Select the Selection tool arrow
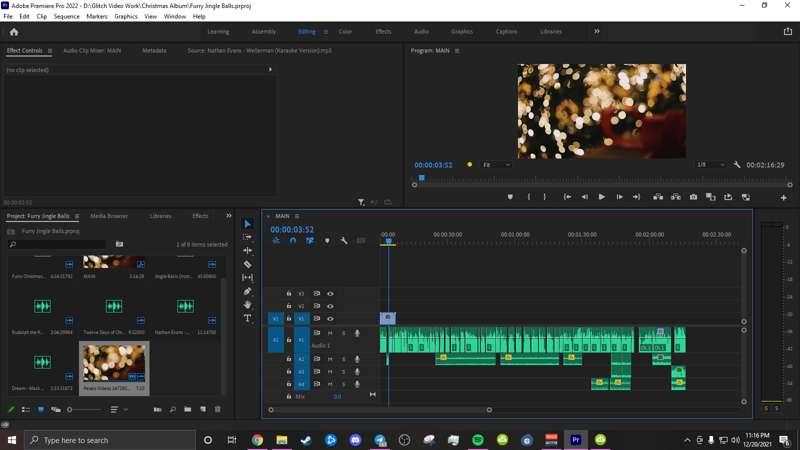The width and height of the screenshot is (800, 450). tap(247, 224)
